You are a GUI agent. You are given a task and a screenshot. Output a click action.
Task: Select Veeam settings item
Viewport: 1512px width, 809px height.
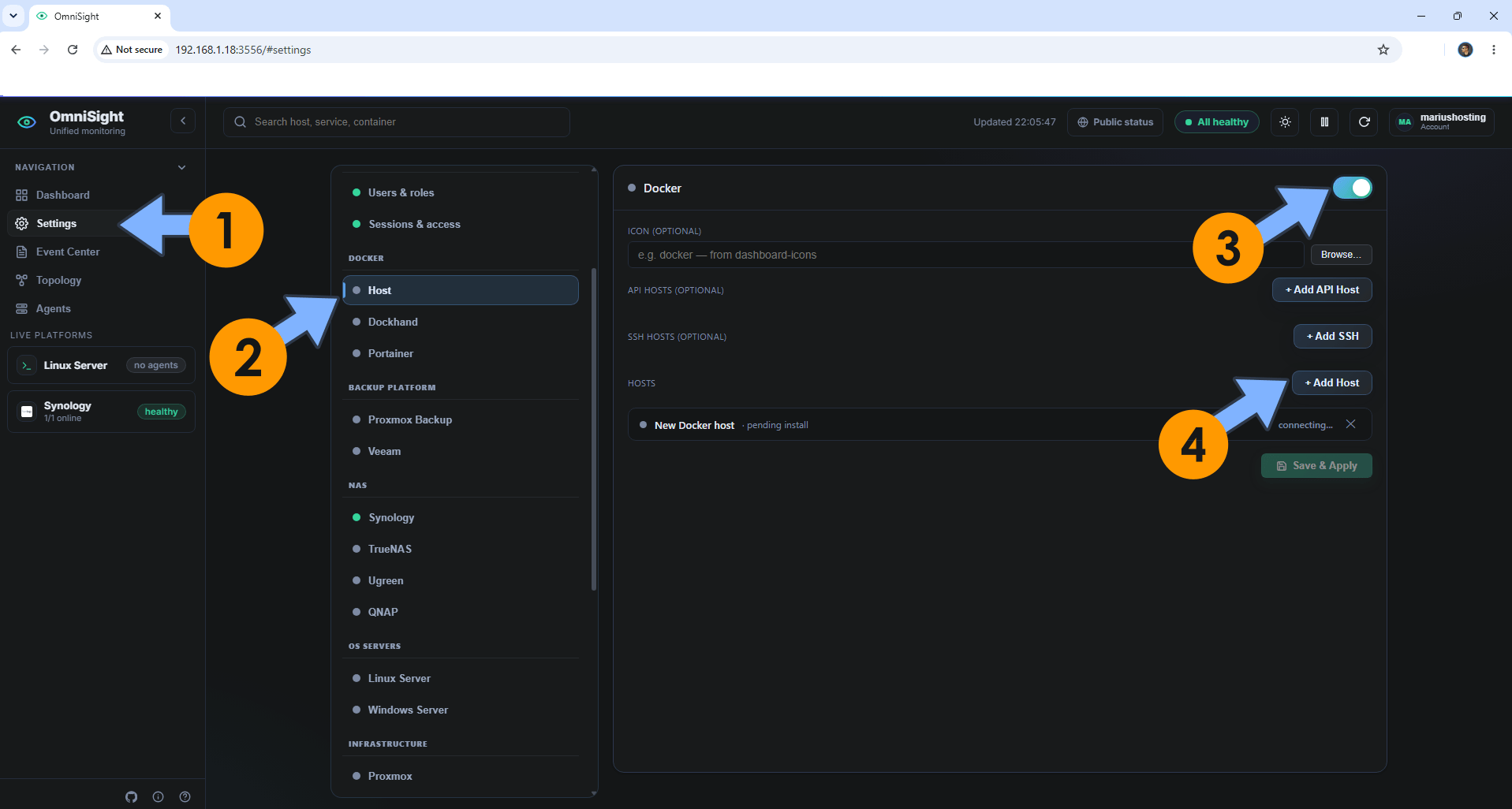point(461,451)
